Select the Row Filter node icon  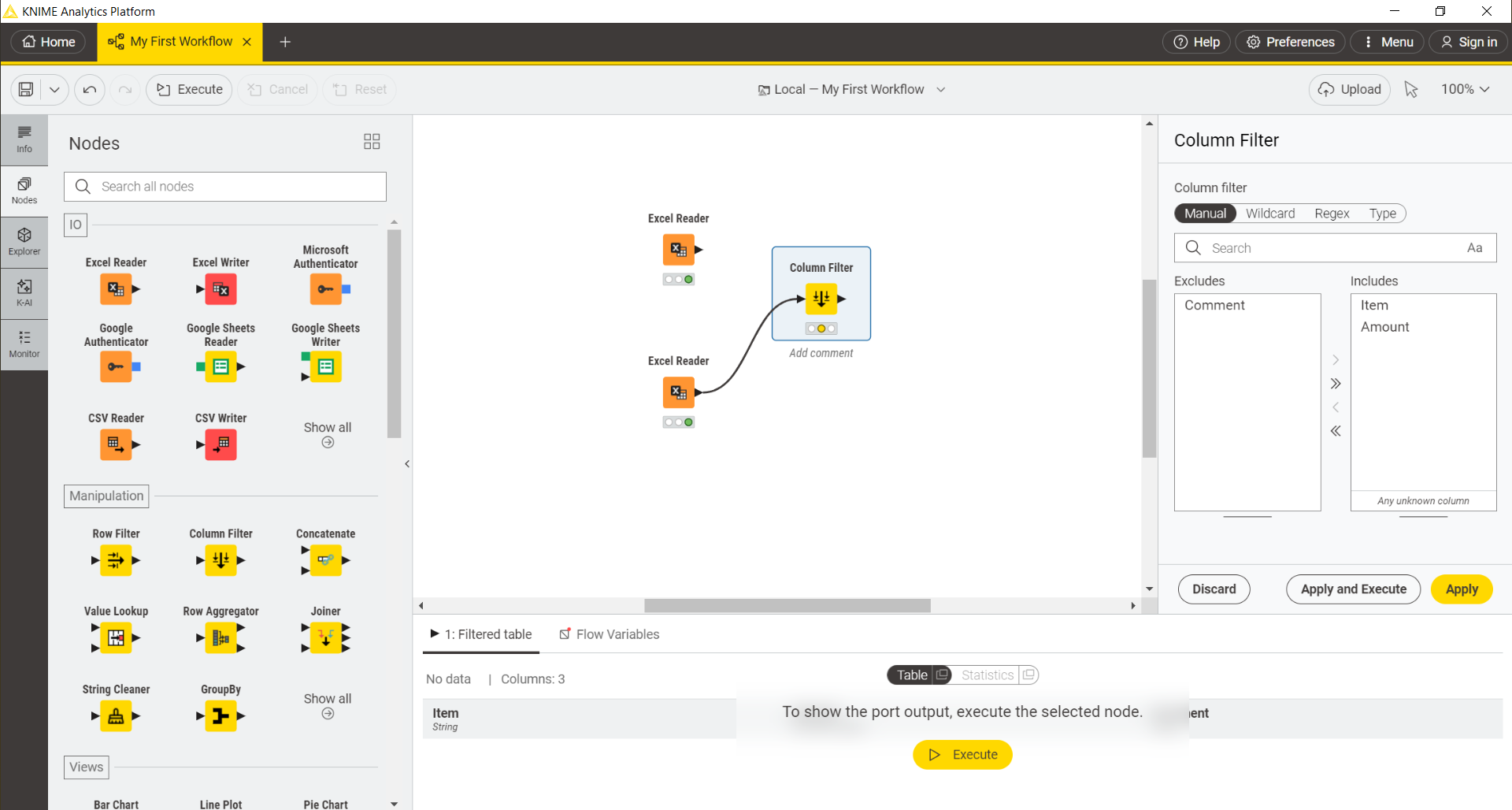pyautogui.click(x=116, y=560)
